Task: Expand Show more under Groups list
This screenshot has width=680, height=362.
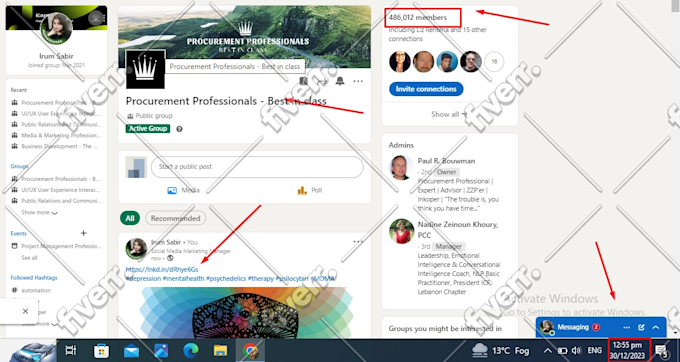Action: tap(39, 212)
